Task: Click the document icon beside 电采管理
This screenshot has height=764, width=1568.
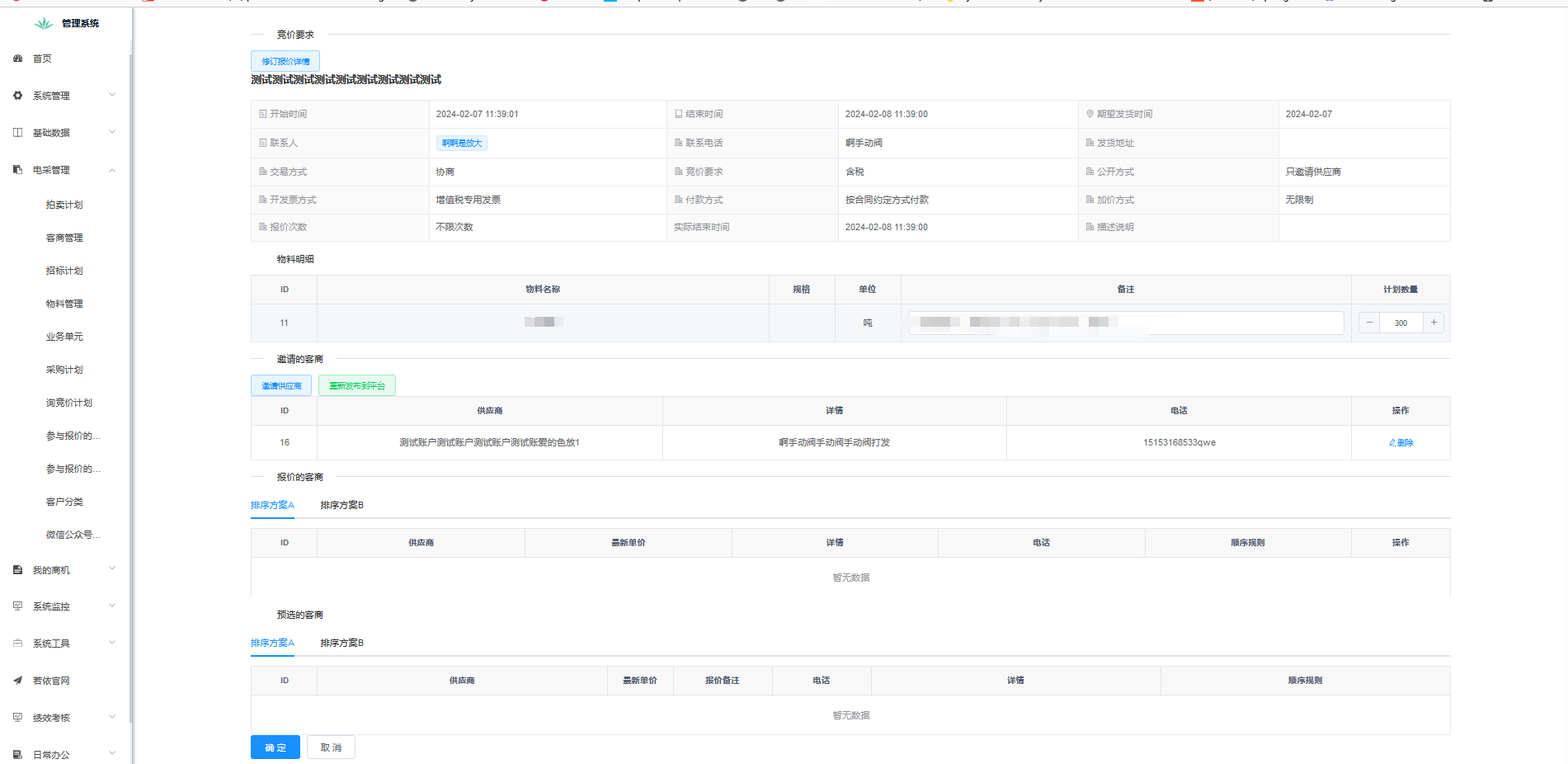Action: pyautogui.click(x=17, y=169)
